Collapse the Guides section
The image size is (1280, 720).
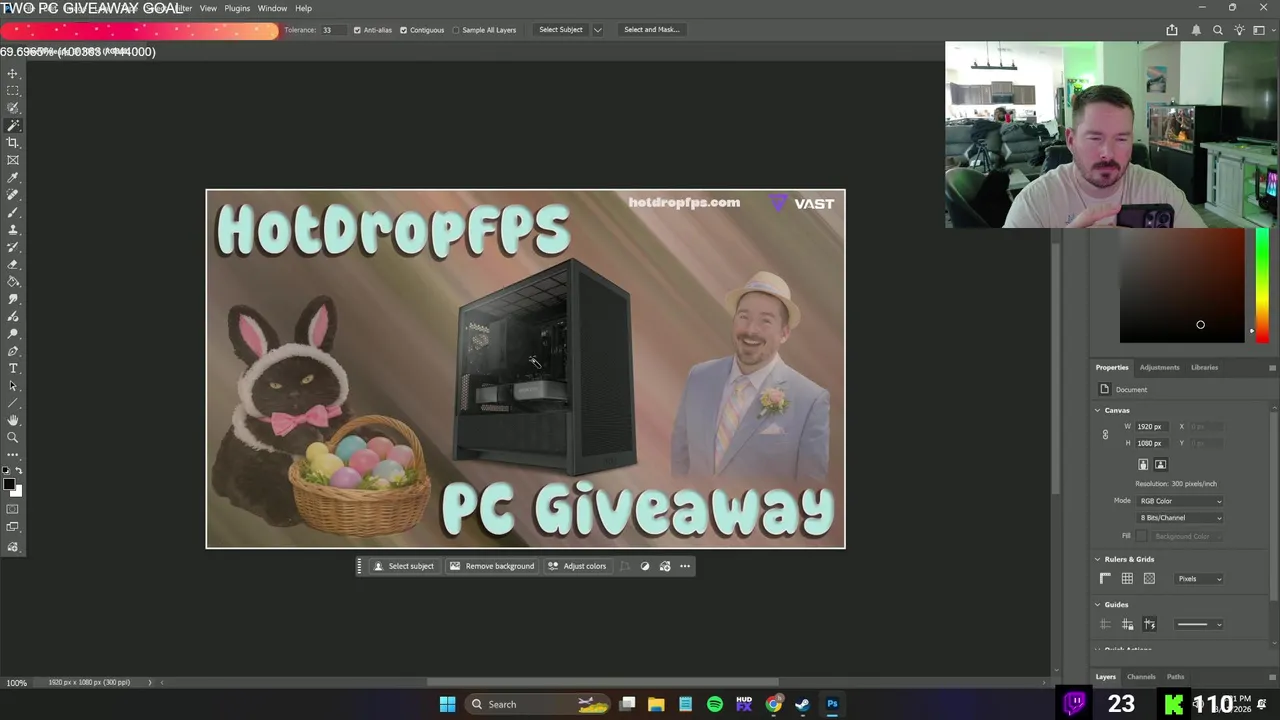point(1097,605)
